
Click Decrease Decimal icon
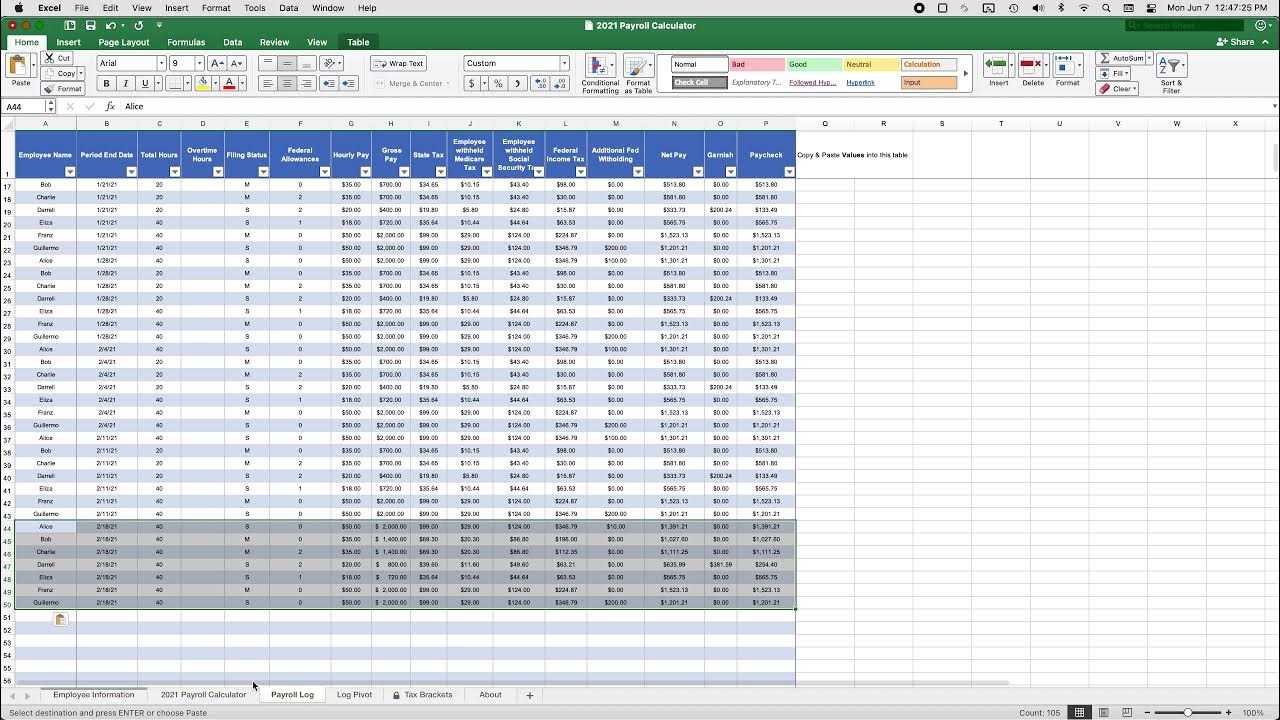point(561,84)
